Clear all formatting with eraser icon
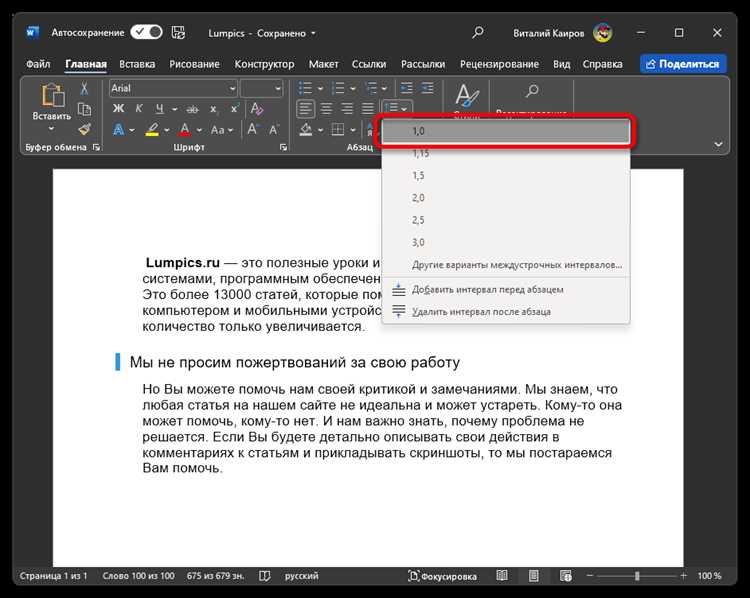 256,109
